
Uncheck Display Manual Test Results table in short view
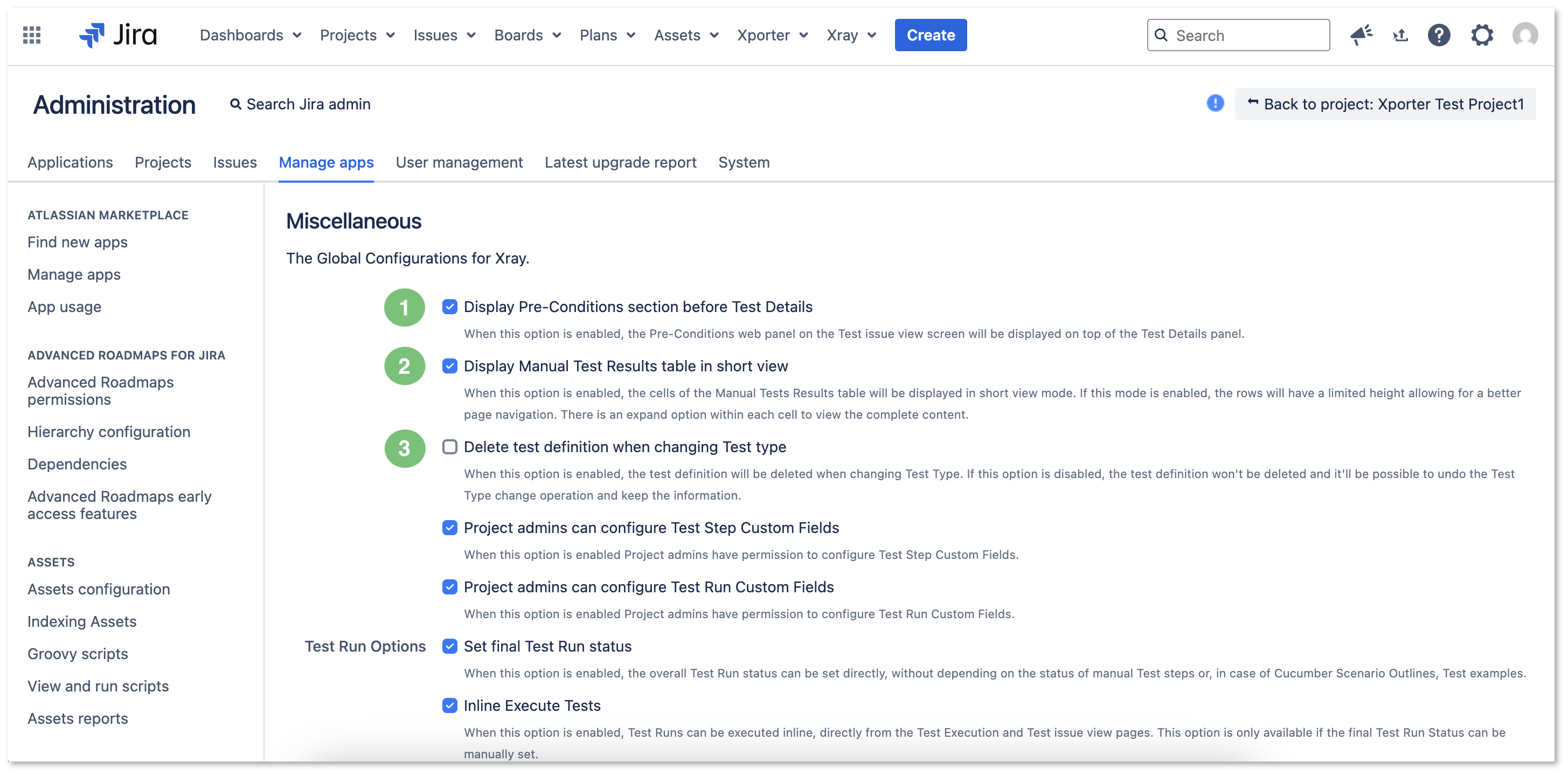coord(450,366)
